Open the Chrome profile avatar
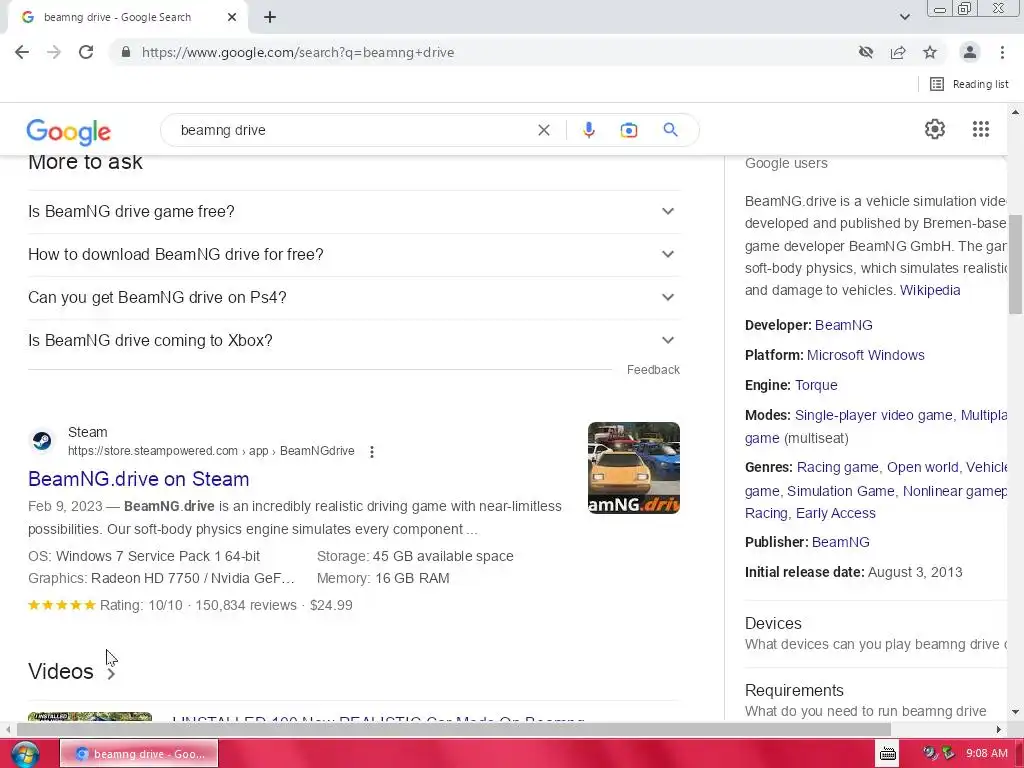The width and height of the screenshot is (1024, 768). point(970,52)
